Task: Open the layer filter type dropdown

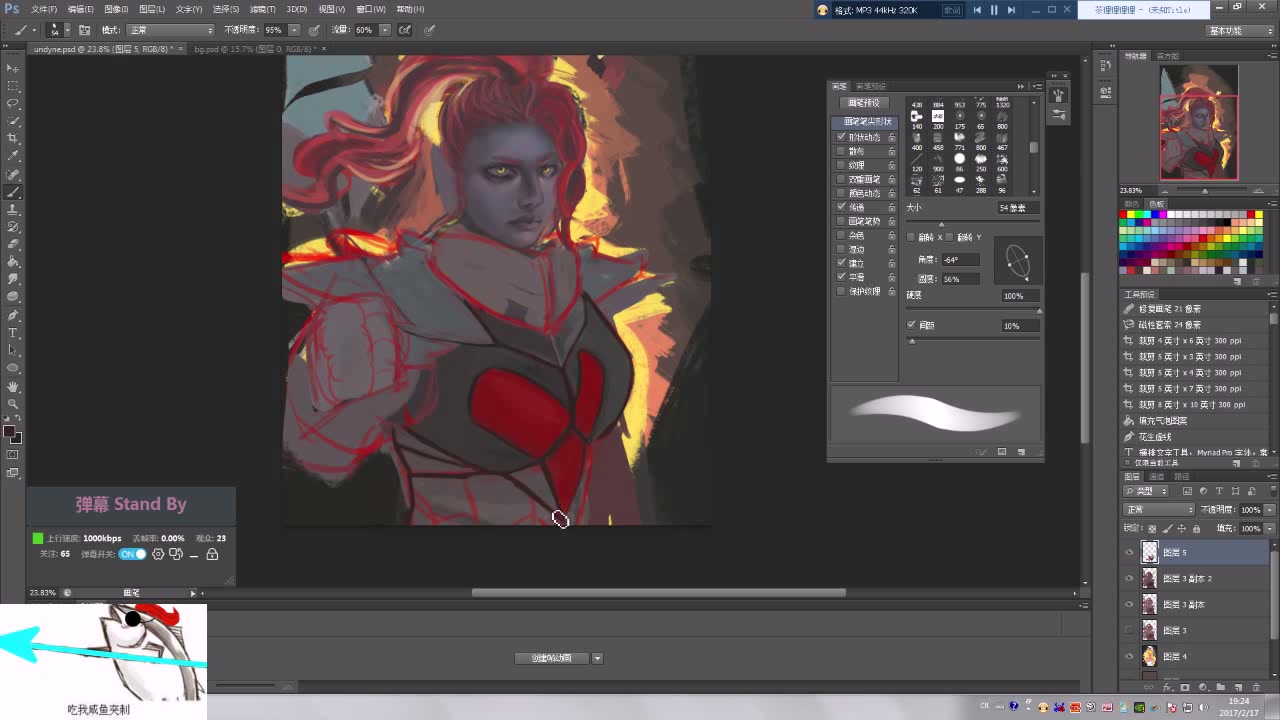Action: point(1147,491)
